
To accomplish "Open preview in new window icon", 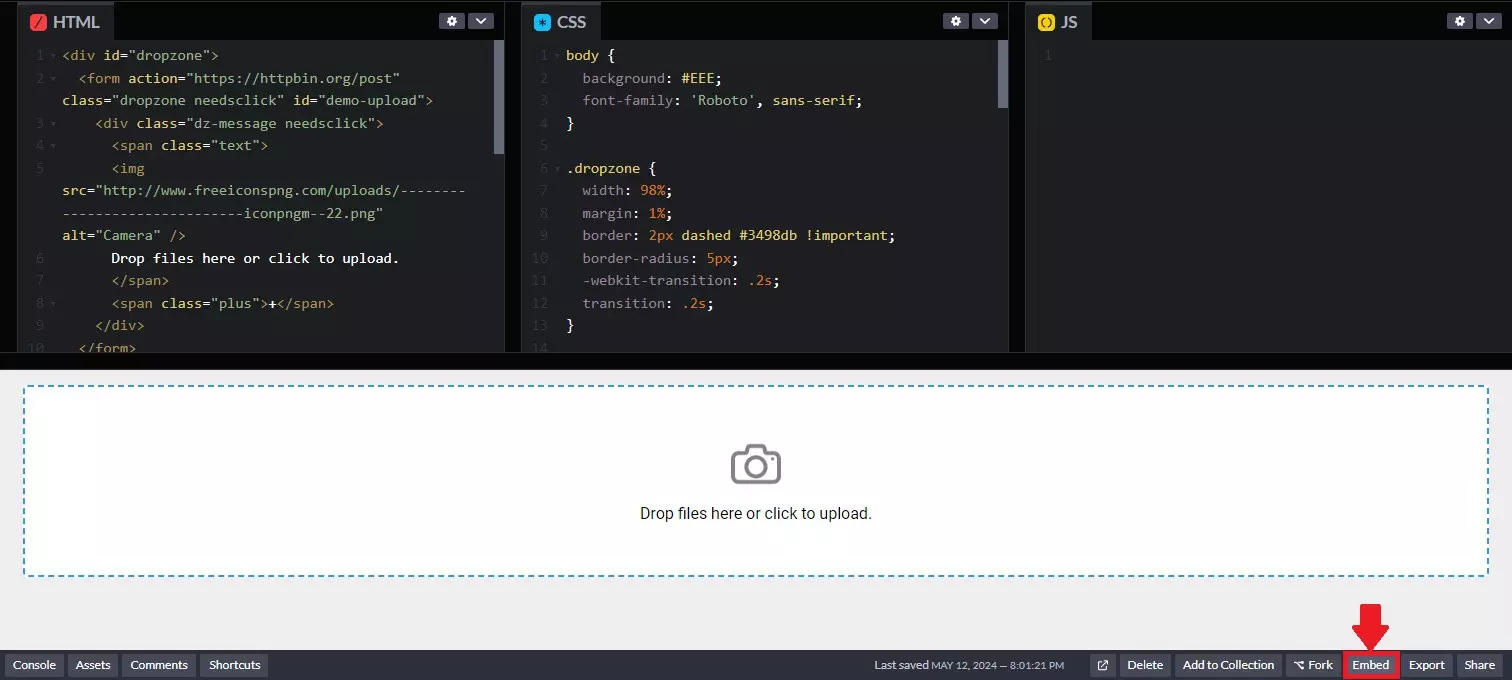I will 1101,664.
